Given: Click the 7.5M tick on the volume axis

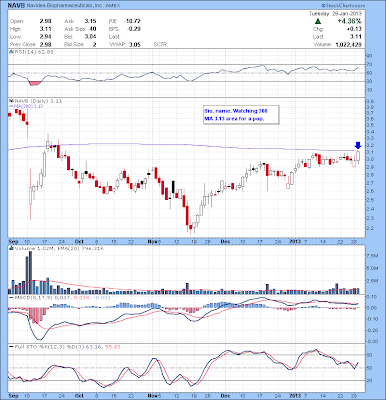Looking at the screenshot, I should (373, 256).
